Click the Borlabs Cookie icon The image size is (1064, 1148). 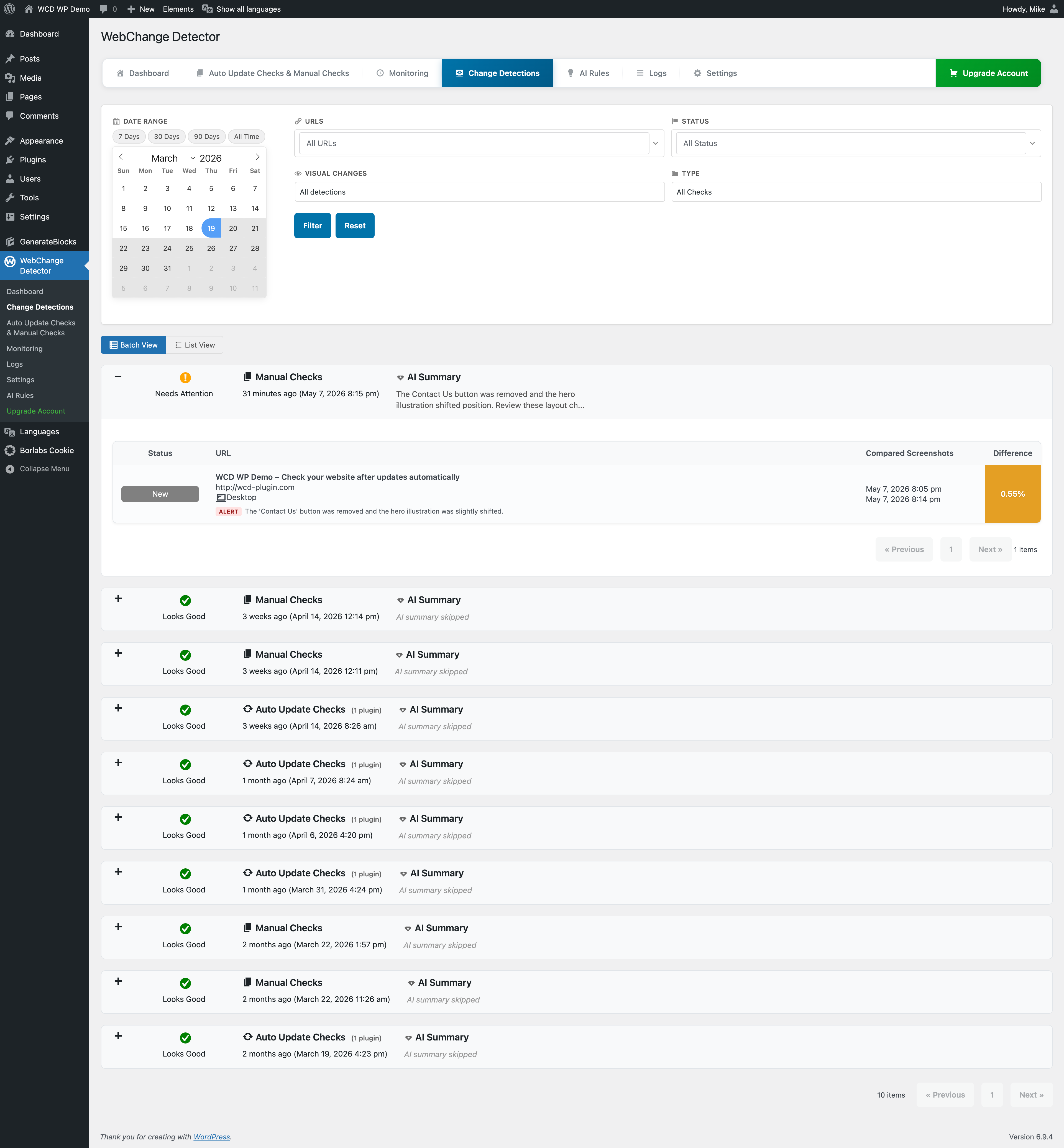pos(10,450)
